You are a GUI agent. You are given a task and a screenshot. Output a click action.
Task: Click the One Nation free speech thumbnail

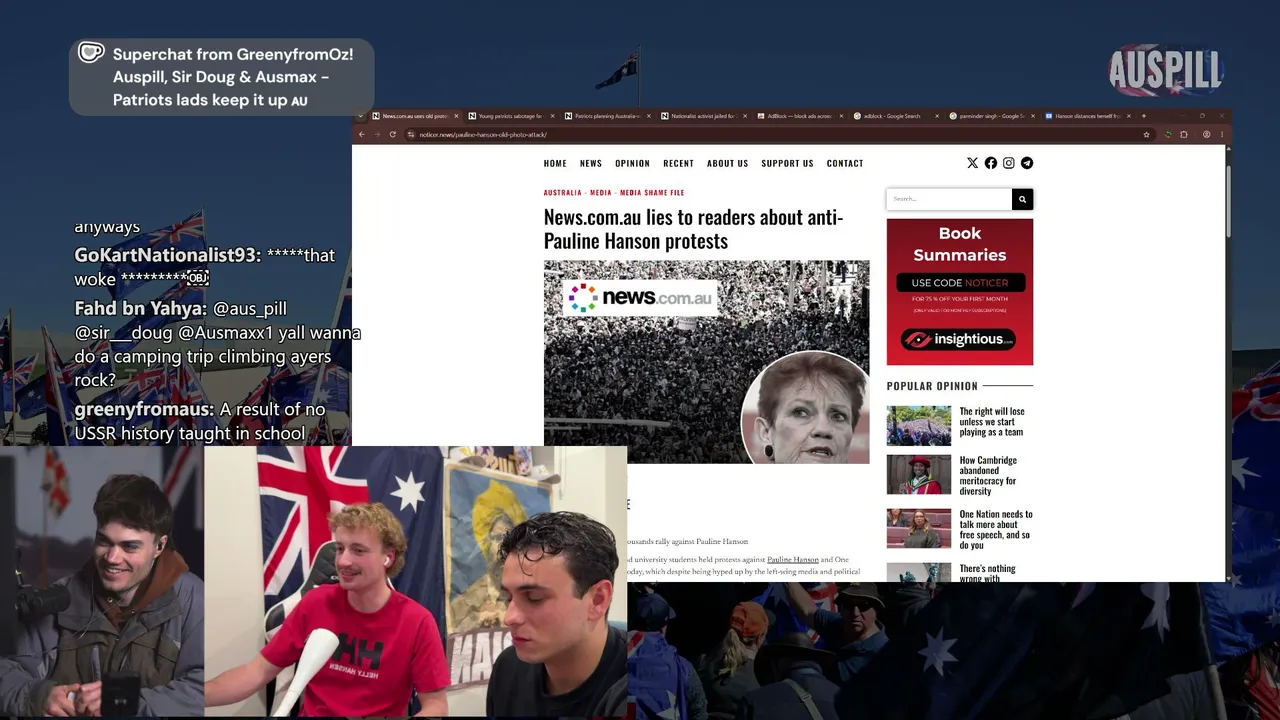(x=919, y=529)
